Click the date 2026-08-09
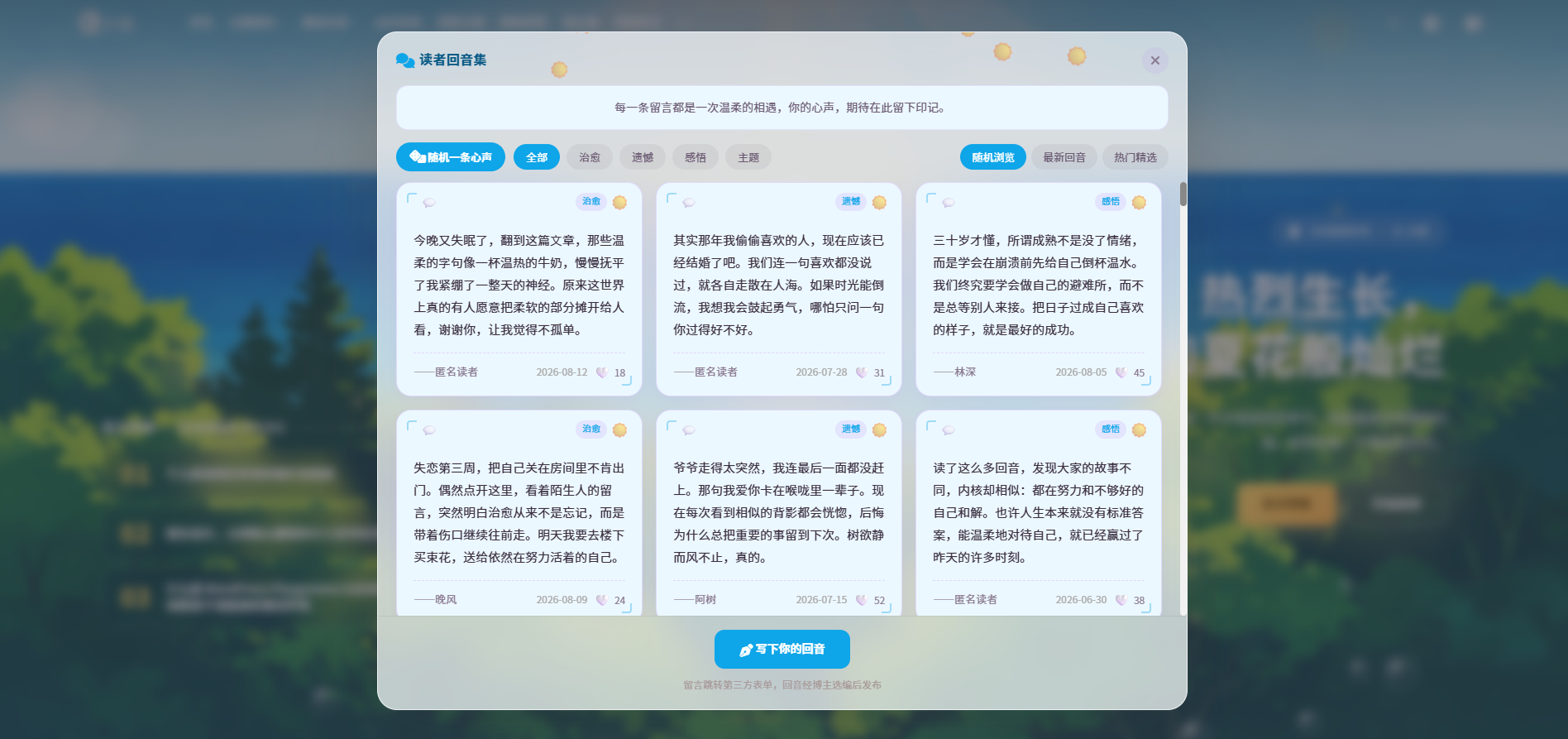Viewport: 1568px width, 739px height. (x=562, y=600)
